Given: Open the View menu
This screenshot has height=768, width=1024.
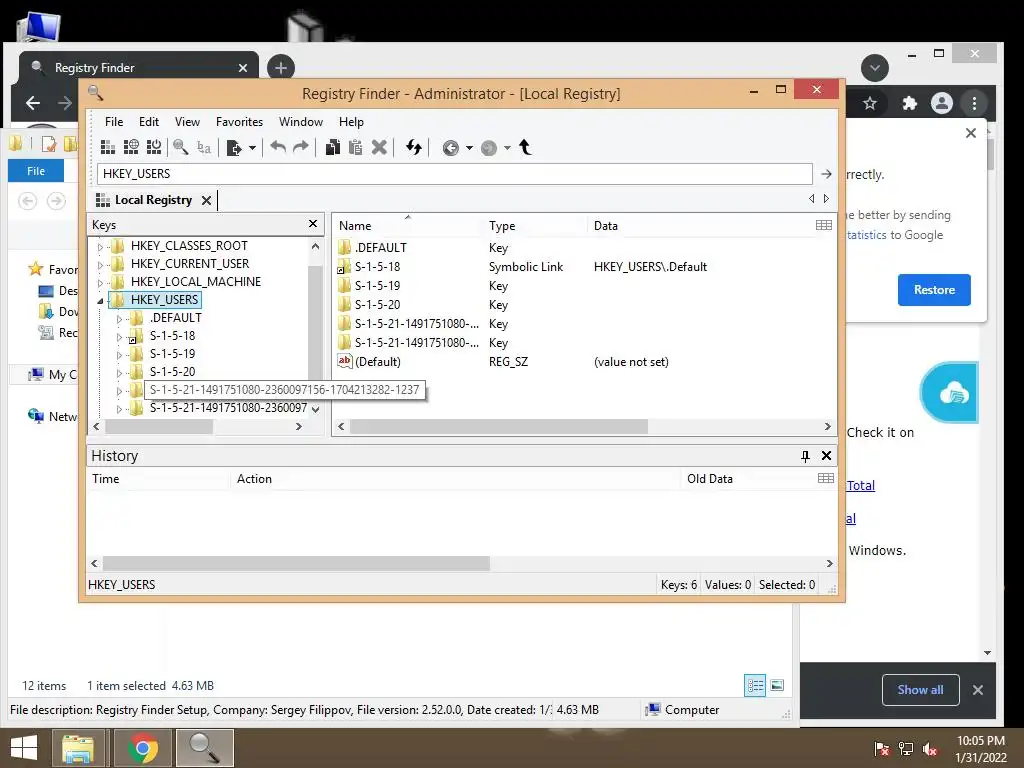Looking at the screenshot, I should click(187, 121).
